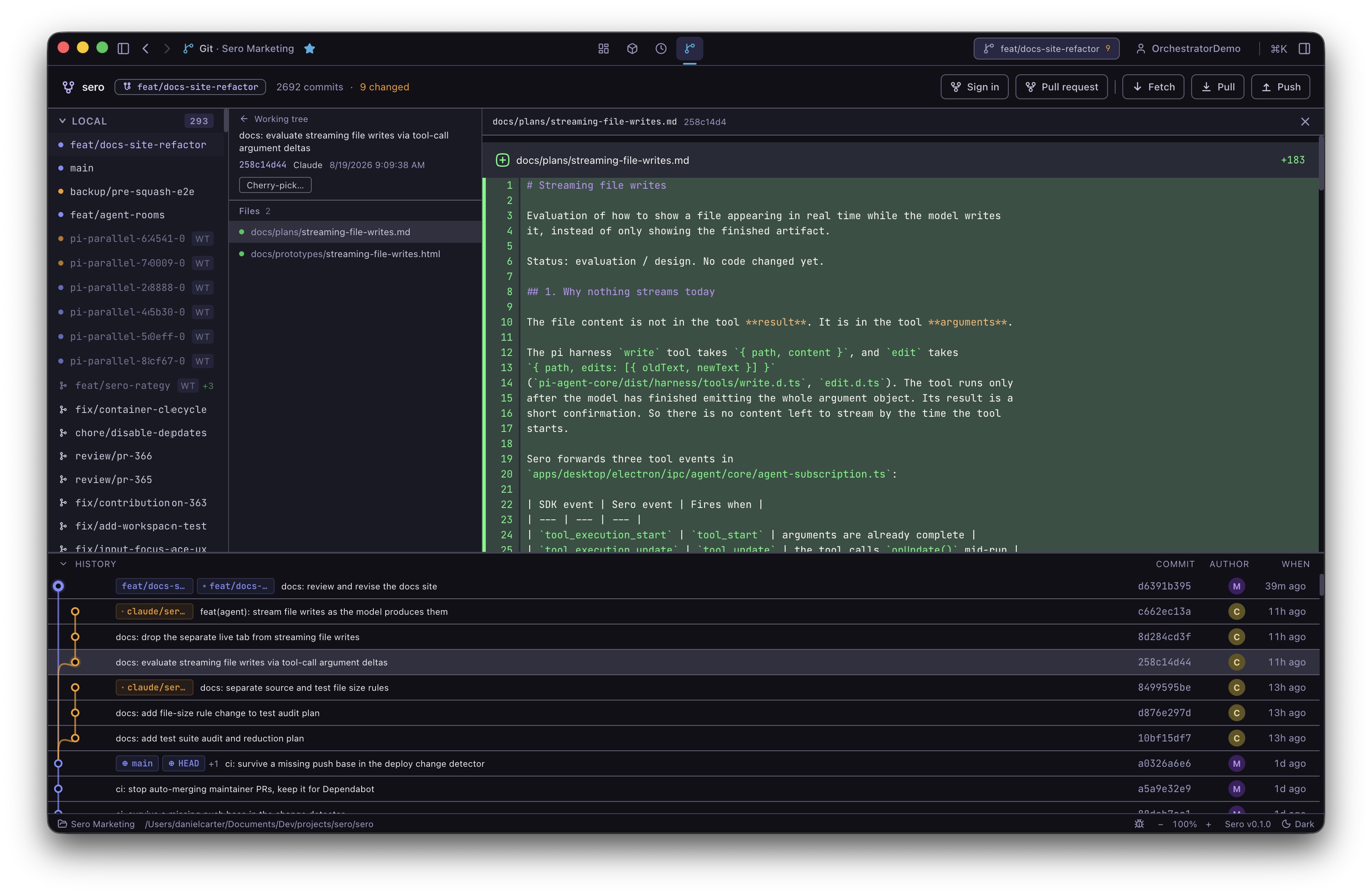This screenshot has width=1372, height=896.
Task: Click the diff viewer vertical scrollbar
Action: (x=1321, y=163)
